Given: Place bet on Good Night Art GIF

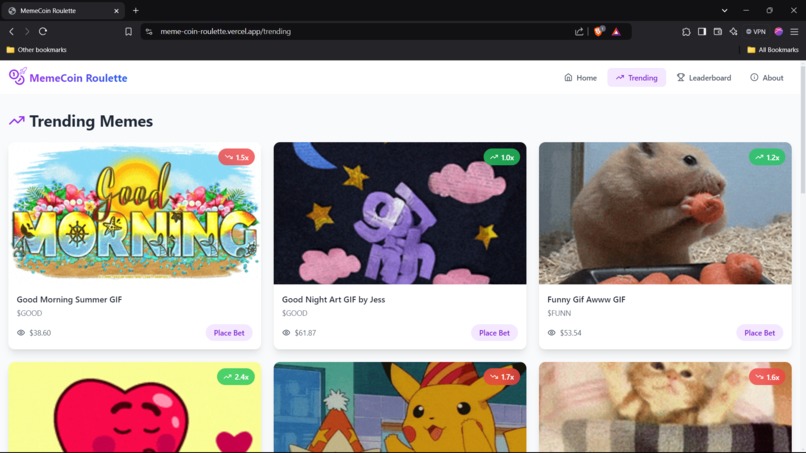Looking at the screenshot, I should point(494,333).
